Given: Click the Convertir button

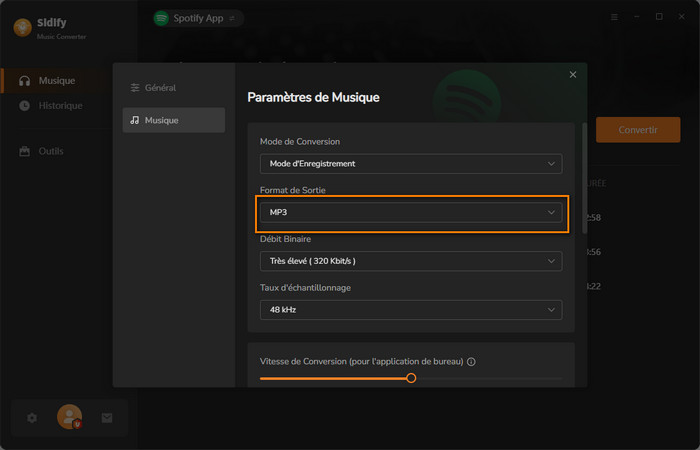Looking at the screenshot, I should 637,130.
